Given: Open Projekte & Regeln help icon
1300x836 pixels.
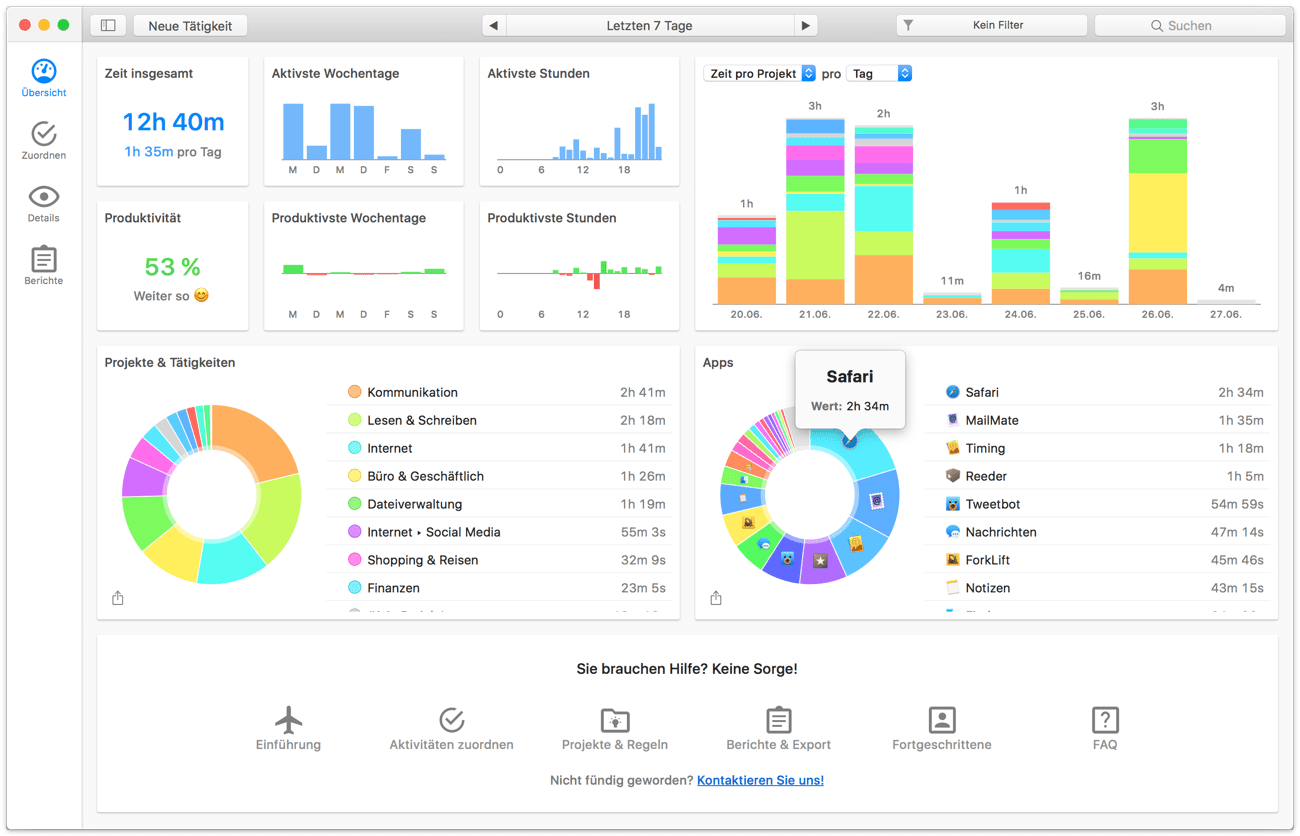Looking at the screenshot, I should pyautogui.click(x=615, y=720).
